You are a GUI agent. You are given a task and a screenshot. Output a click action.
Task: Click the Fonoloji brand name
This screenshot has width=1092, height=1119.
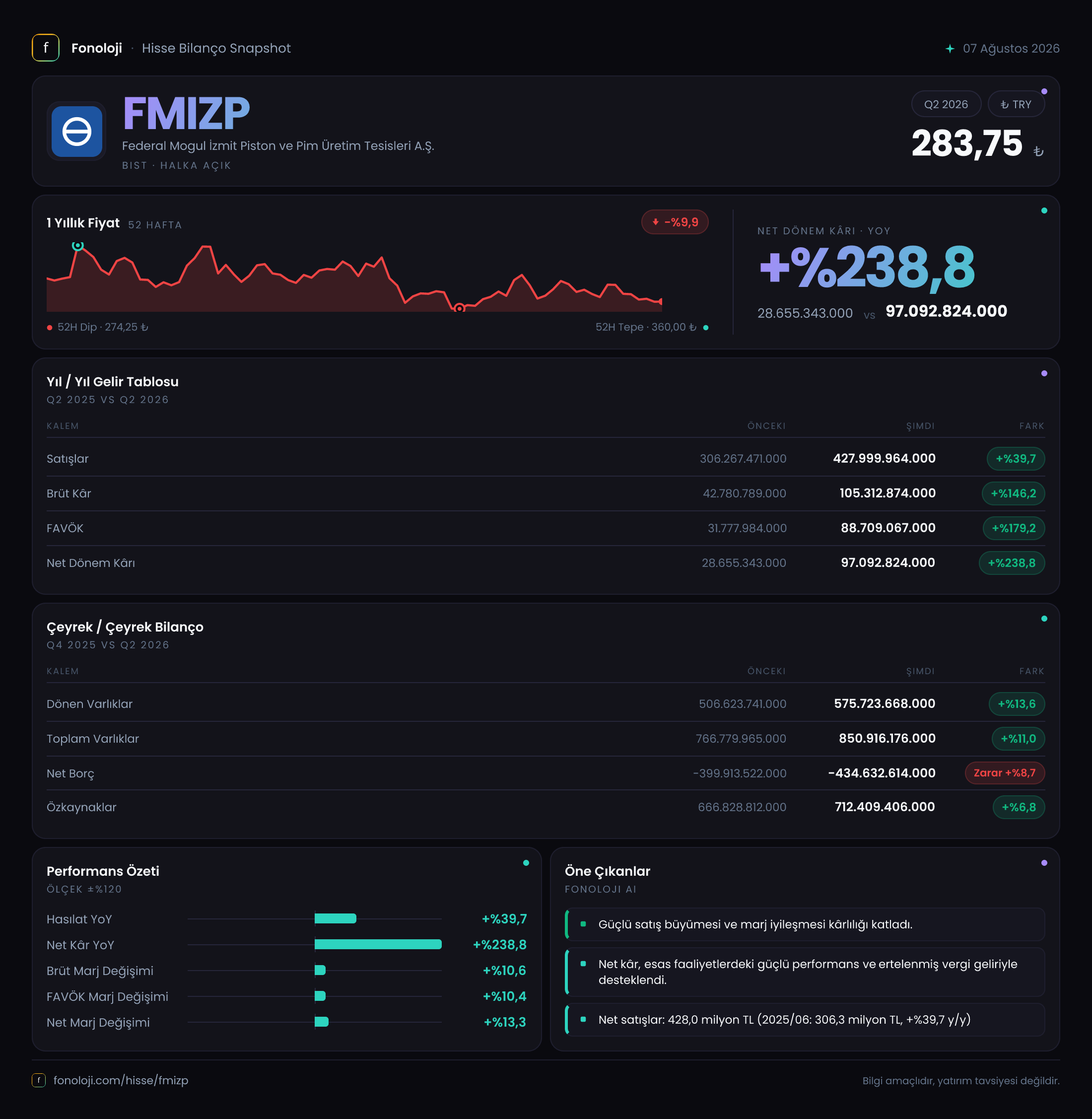pyautogui.click(x=96, y=48)
